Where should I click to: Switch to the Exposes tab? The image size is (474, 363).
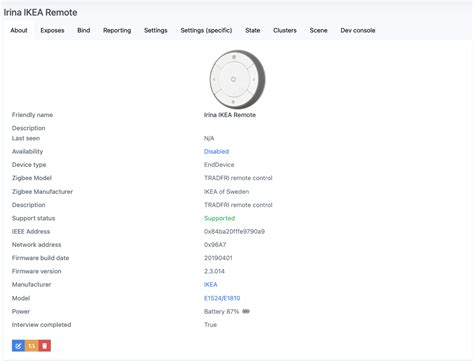click(52, 30)
